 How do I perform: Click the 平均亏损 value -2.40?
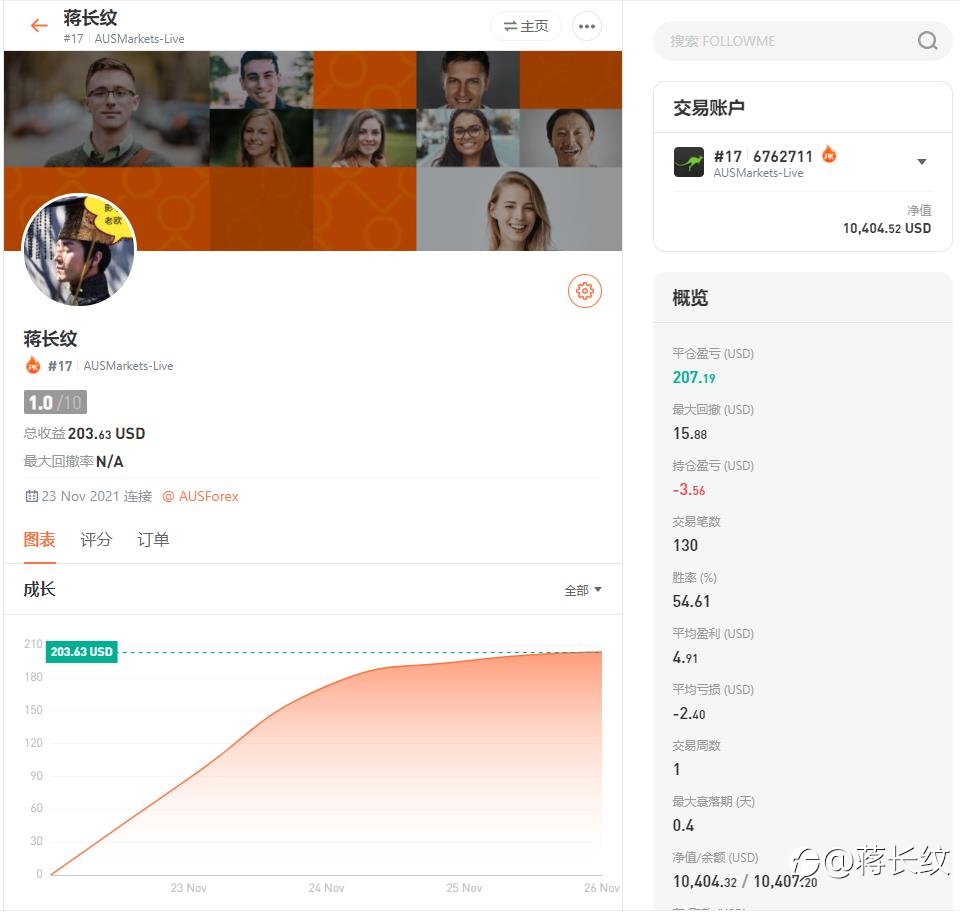(689, 714)
